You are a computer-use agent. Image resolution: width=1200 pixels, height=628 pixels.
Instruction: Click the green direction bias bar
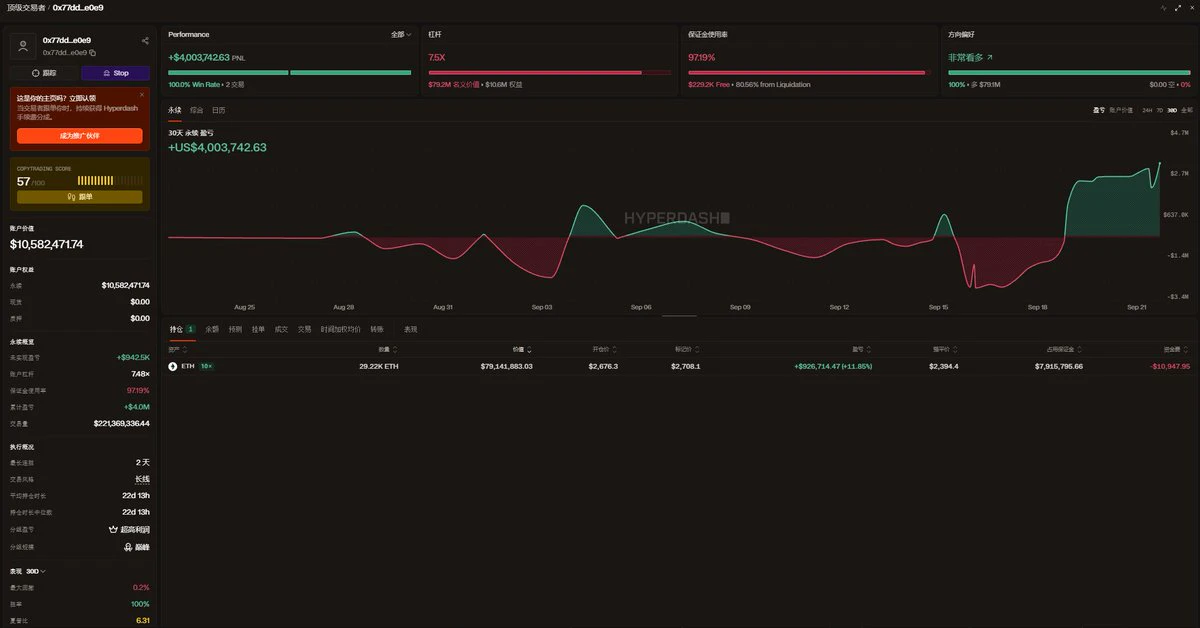pyautogui.click(x=1070, y=72)
